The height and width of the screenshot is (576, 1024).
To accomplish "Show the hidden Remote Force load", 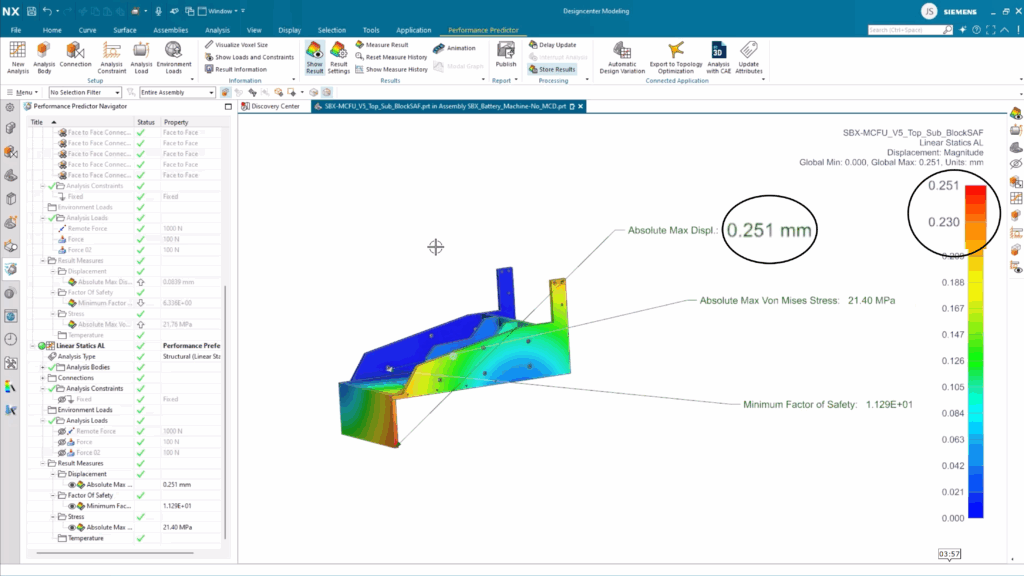I will pyautogui.click(x=62, y=431).
